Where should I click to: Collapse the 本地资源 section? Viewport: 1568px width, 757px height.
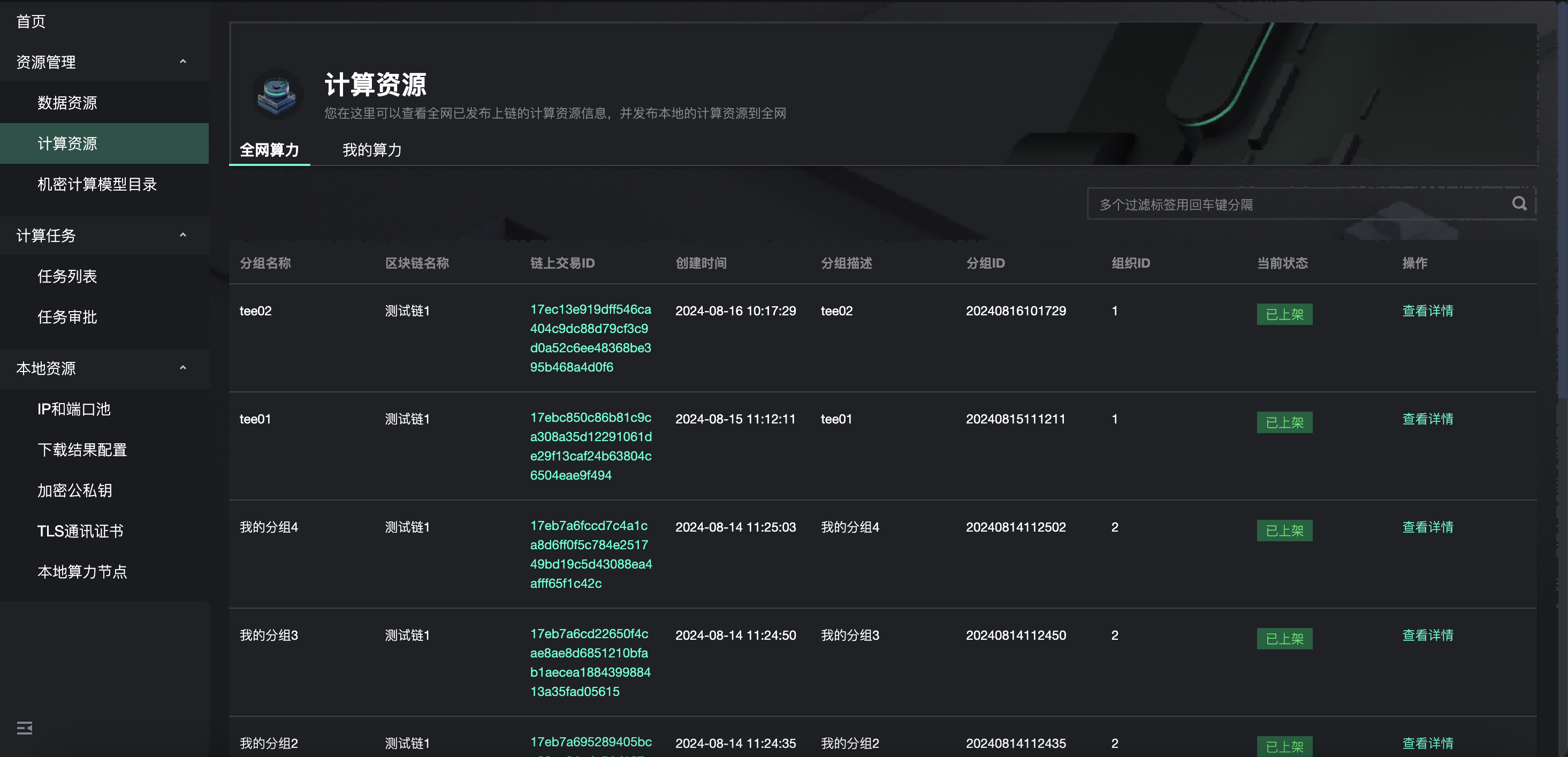click(182, 368)
